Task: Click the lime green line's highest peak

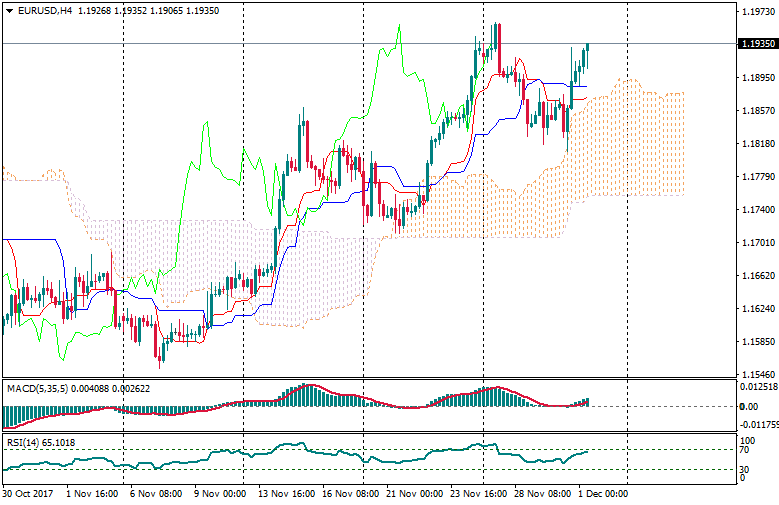Action: point(399,27)
